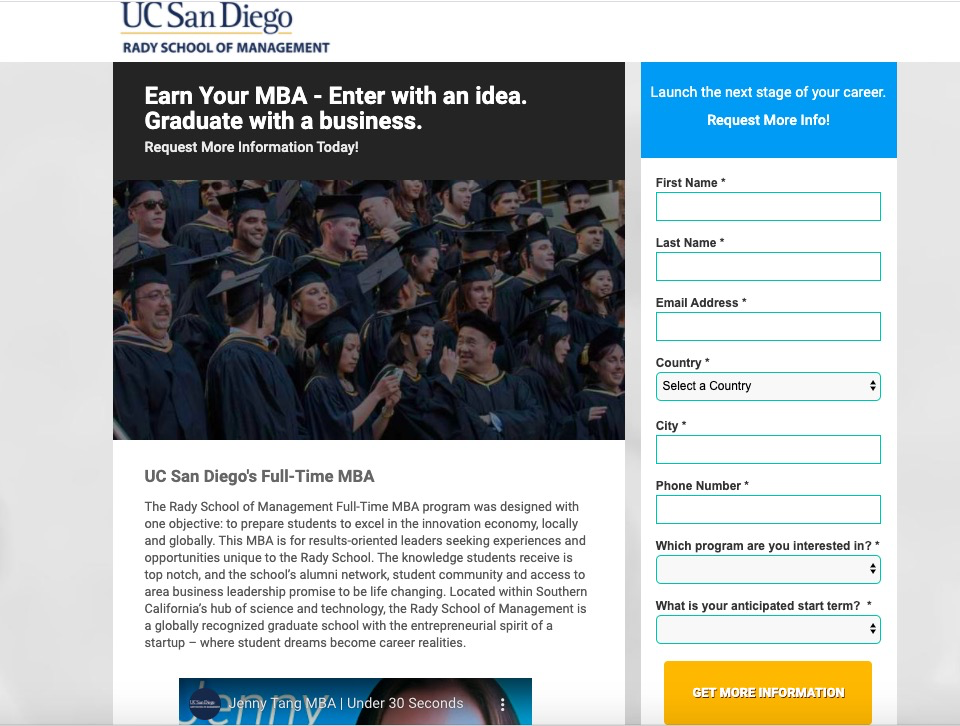Click into the City field
Screen dimensions: 960x726
[x=768, y=450]
